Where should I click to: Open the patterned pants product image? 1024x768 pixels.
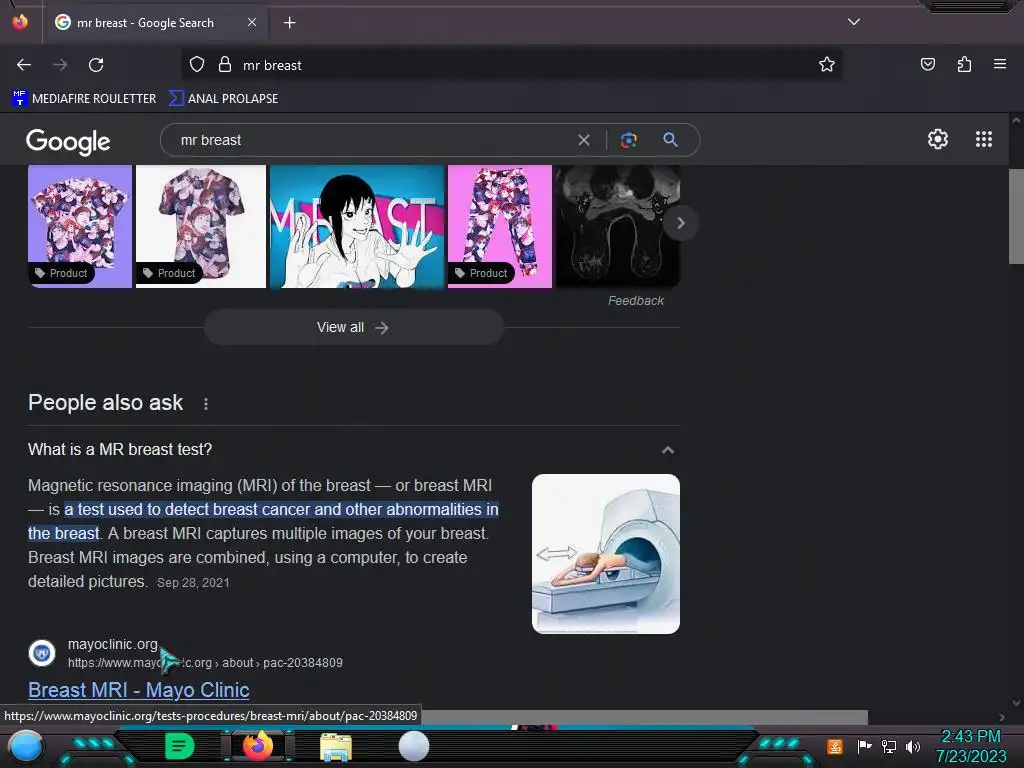point(500,226)
